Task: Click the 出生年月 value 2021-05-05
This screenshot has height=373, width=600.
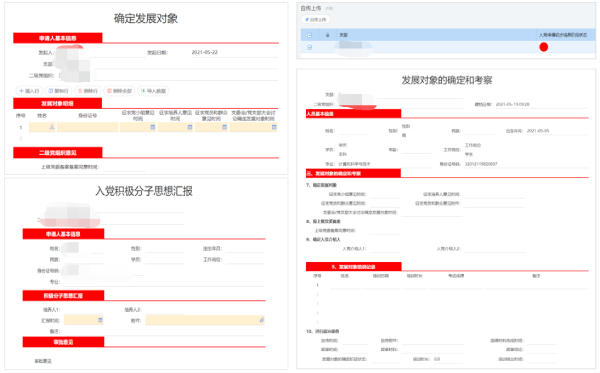Action: click(538, 131)
